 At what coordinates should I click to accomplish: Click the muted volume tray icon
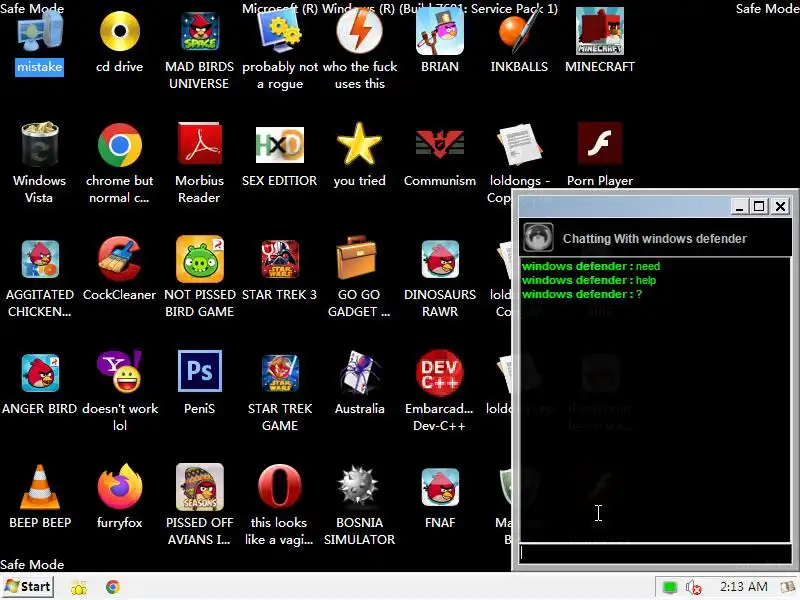coord(693,588)
